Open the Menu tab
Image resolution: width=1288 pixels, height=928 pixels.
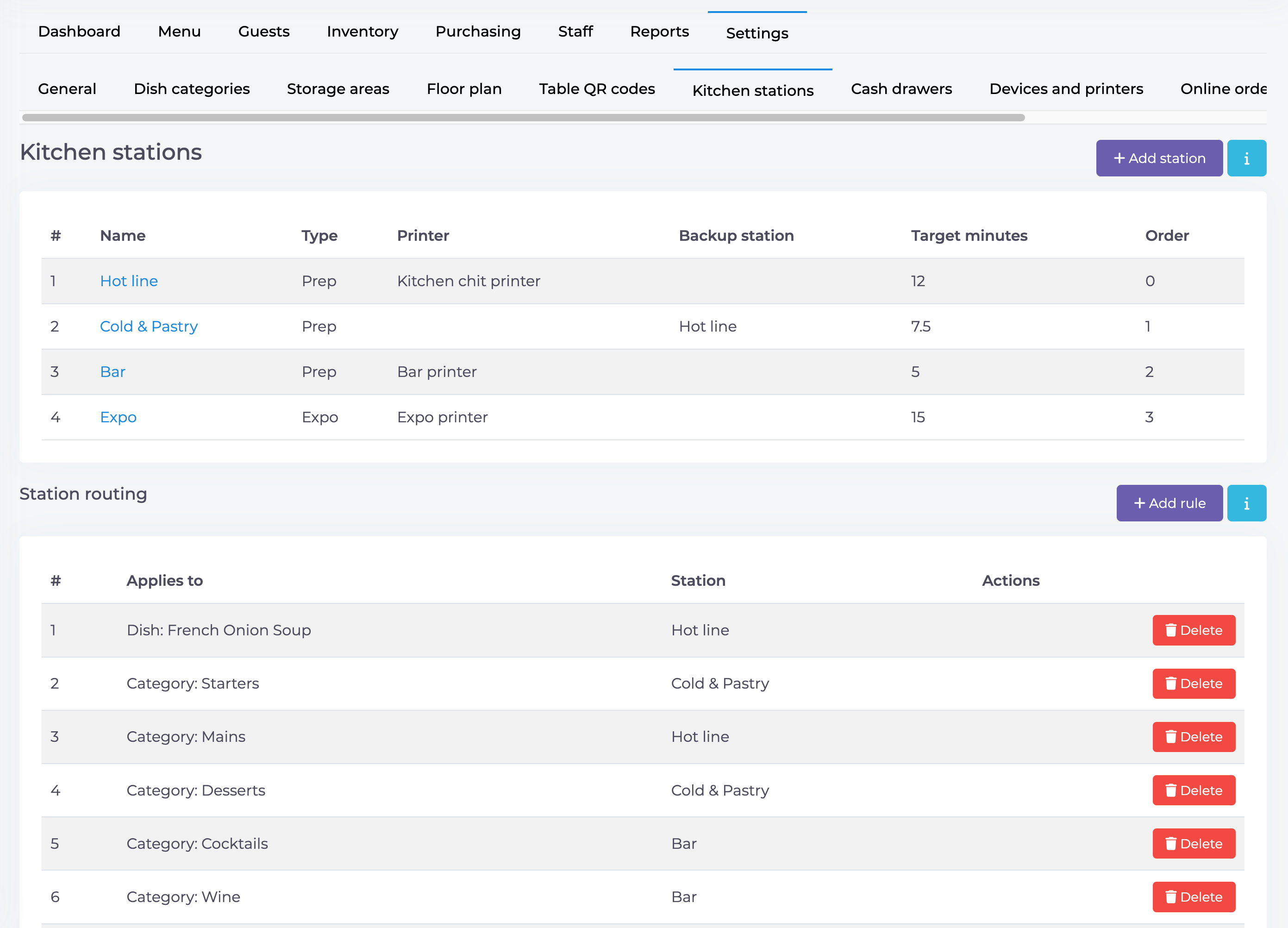180,32
